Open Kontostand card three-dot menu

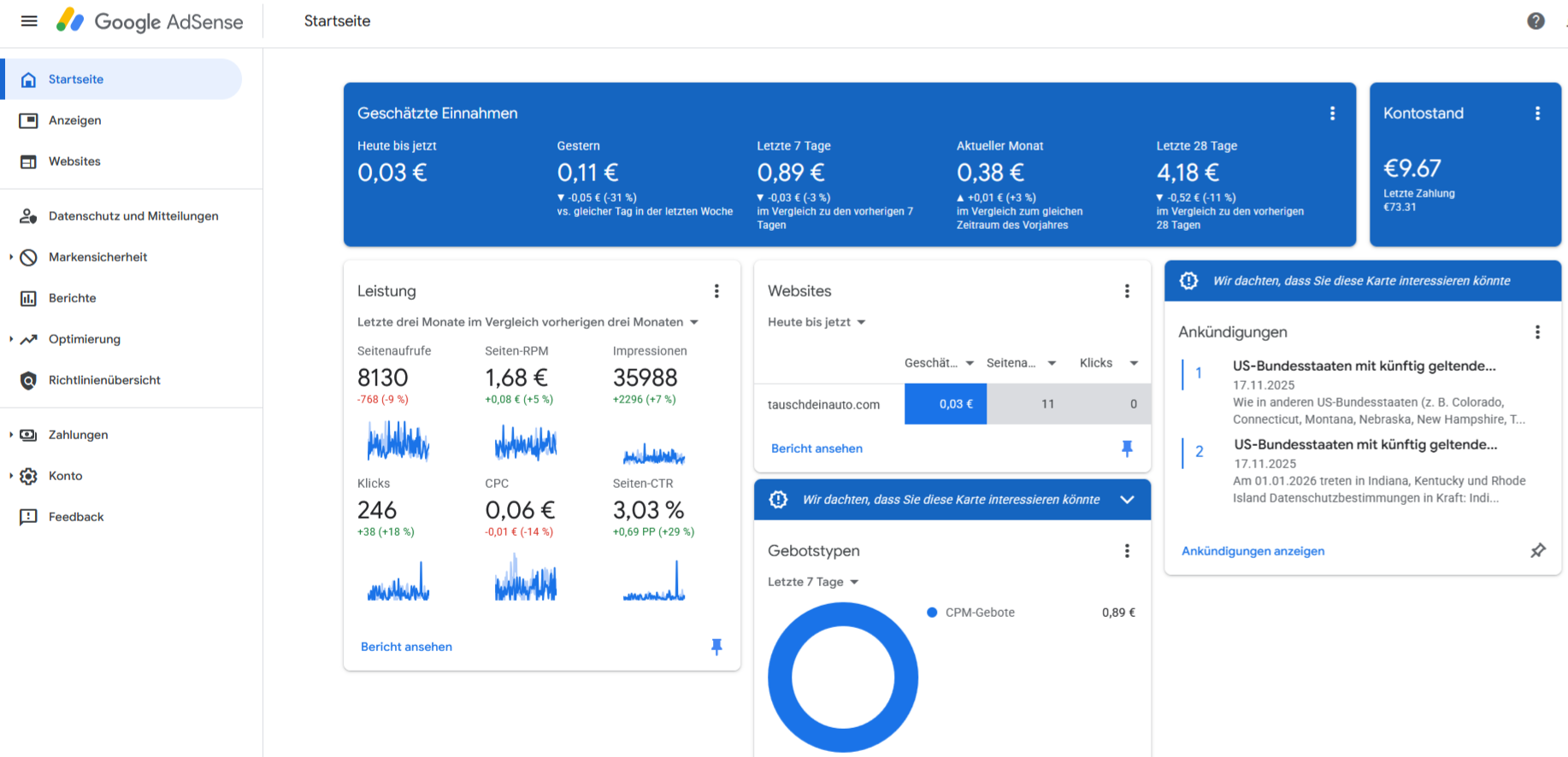1537,114
